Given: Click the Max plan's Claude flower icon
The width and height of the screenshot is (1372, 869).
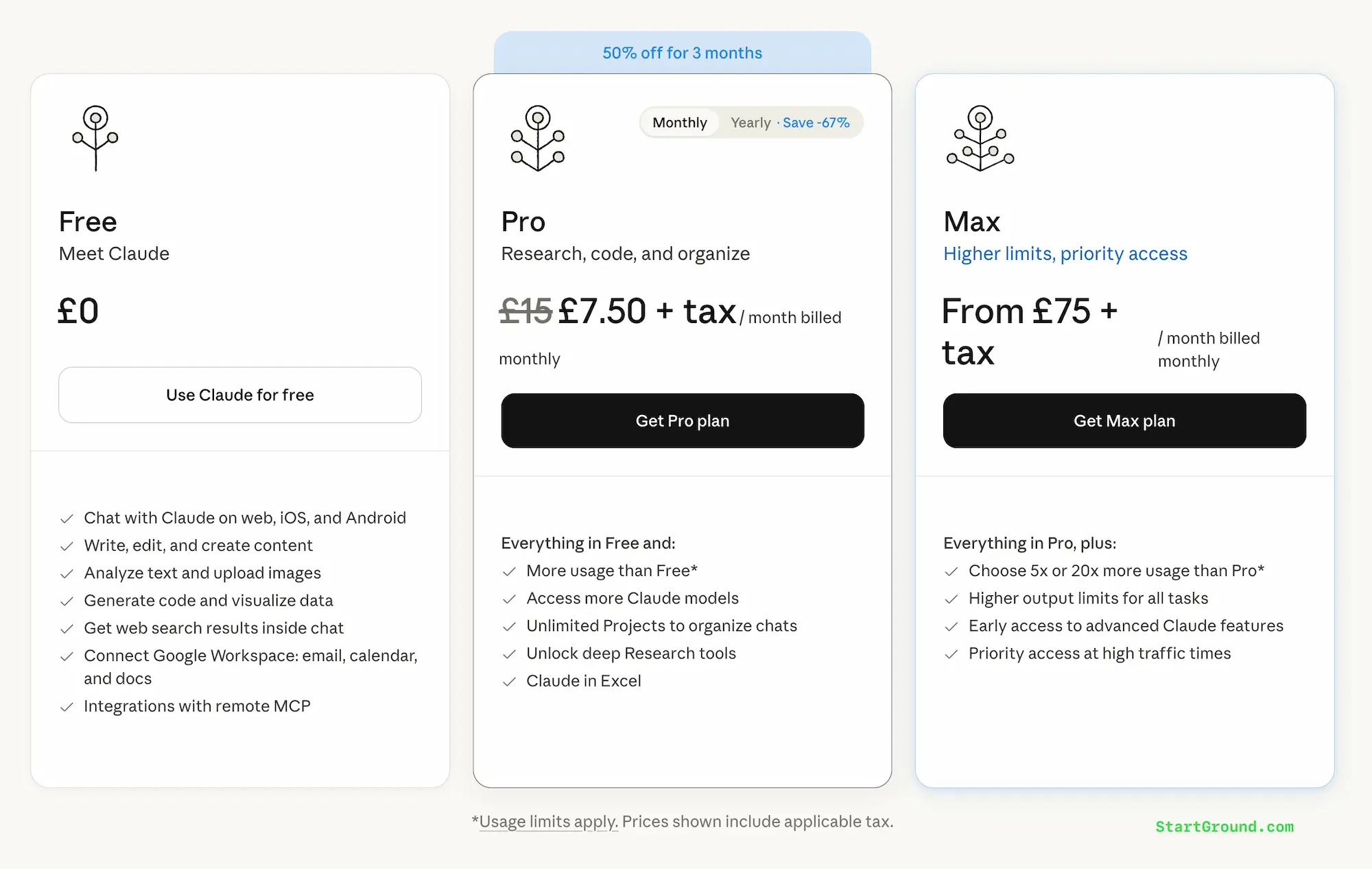Looking at the screenshot, I should (x=980, y=138).
